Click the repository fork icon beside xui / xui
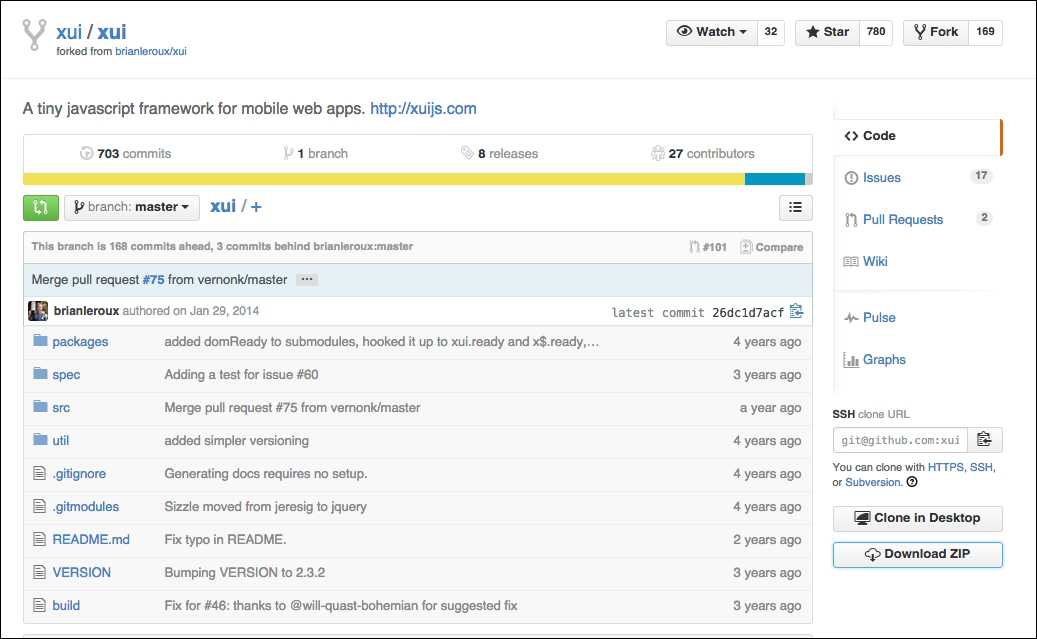The image size is (1037, 639). point(34,34)
